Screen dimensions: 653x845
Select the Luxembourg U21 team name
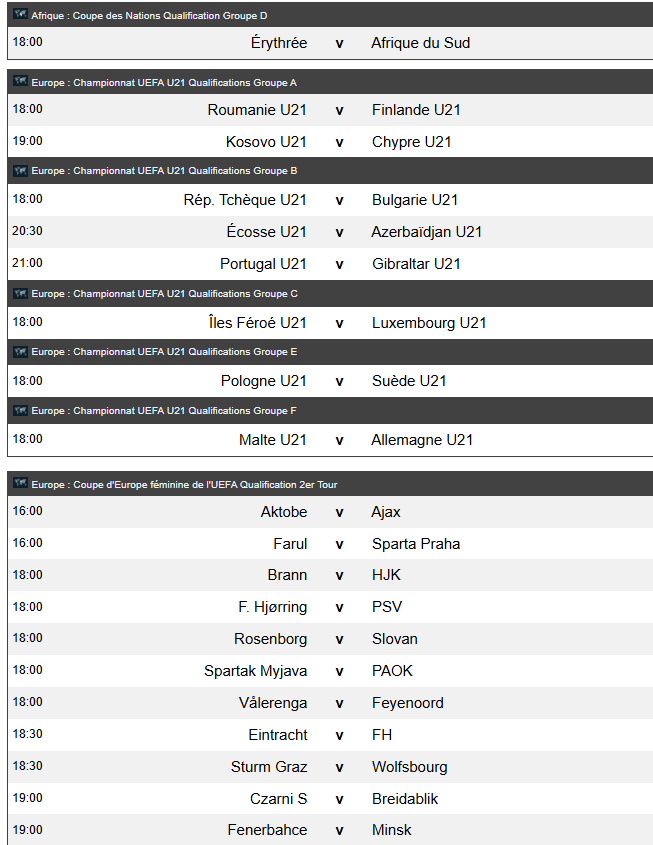(429, 323)
